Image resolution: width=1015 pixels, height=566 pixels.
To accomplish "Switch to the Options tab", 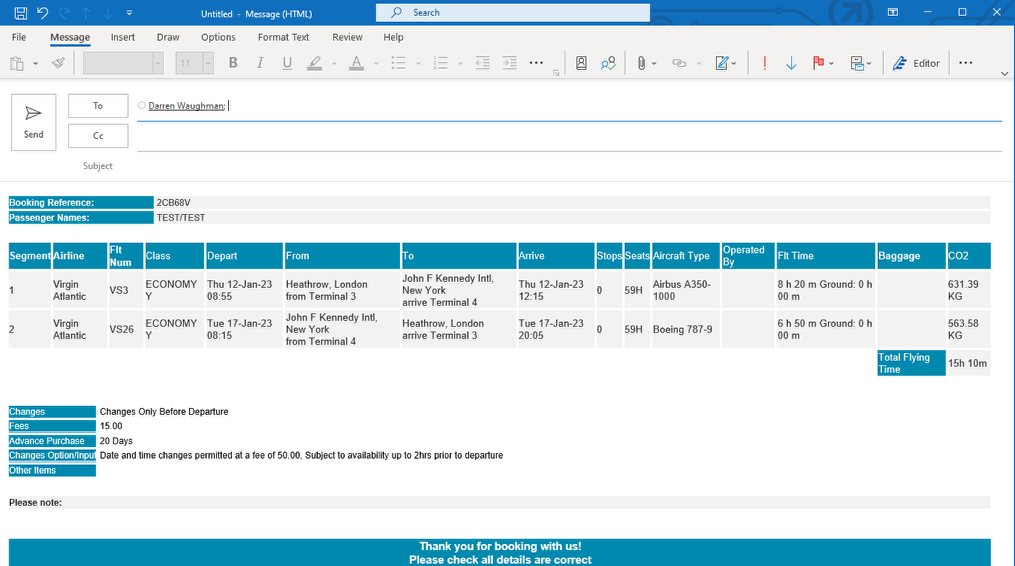I will click(x=218, y=37).
